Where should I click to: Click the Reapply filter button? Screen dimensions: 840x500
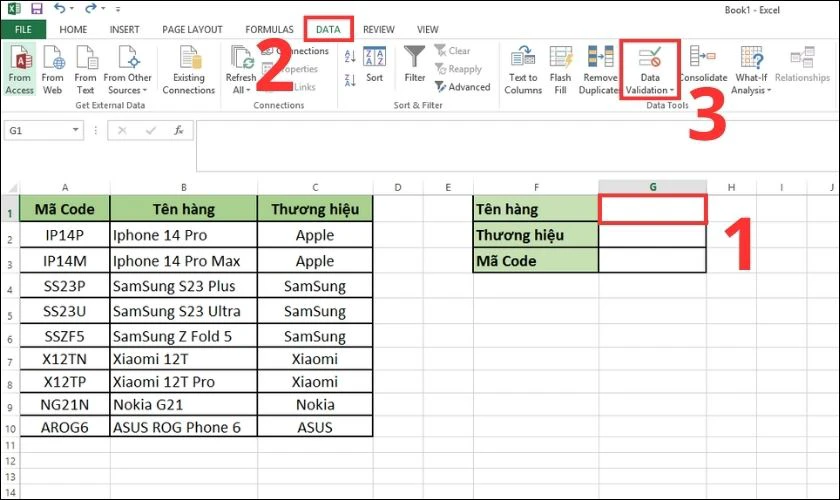(459, 69)
